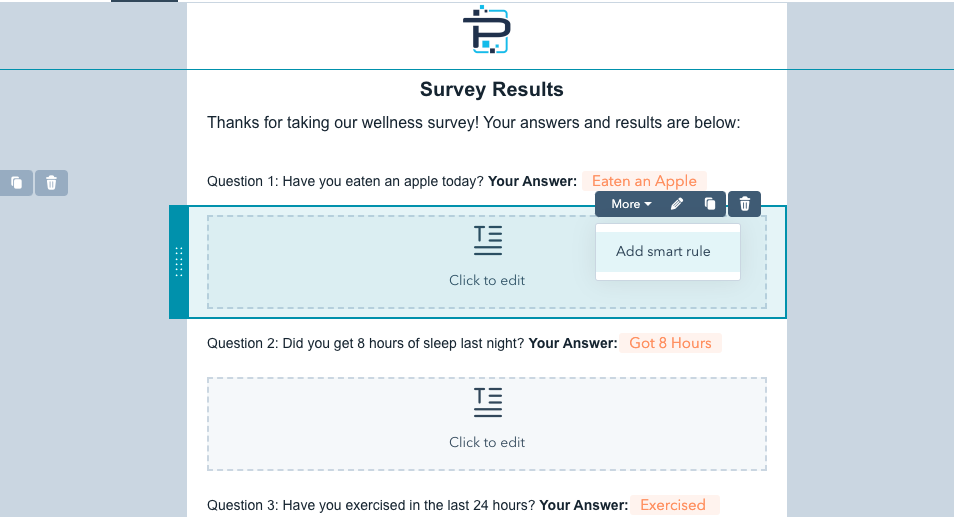Select the 'Exercised' personalization token
954x517 pixels.
(x=674, y=505)
